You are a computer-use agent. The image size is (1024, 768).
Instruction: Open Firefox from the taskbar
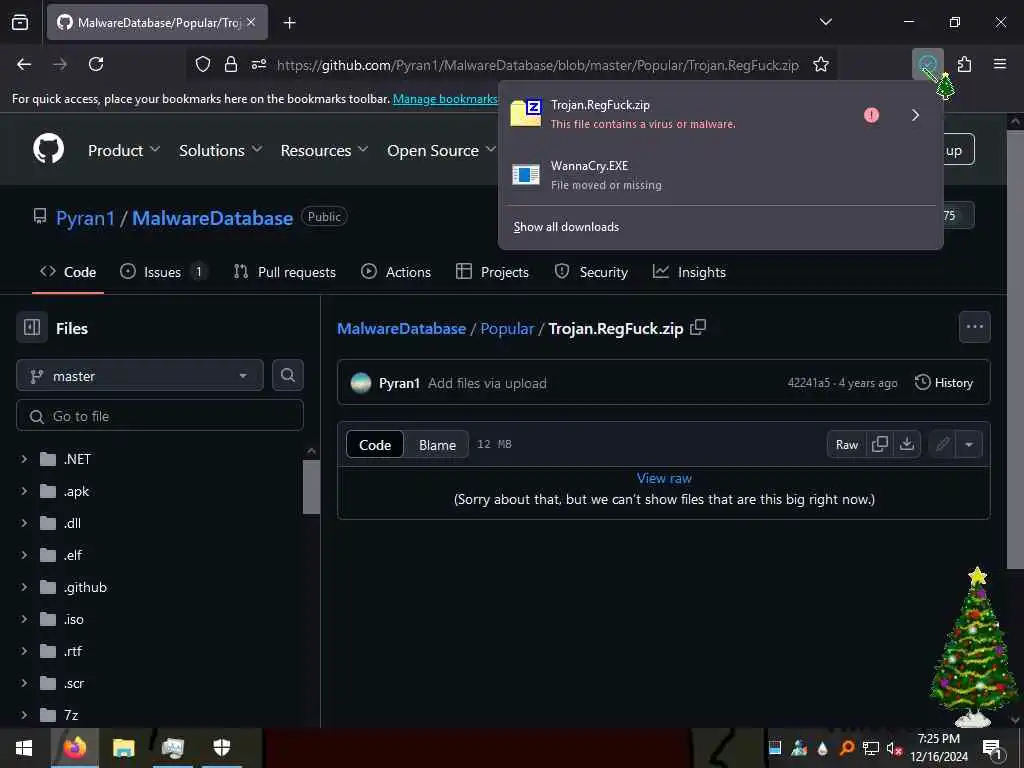click(74, 748)
